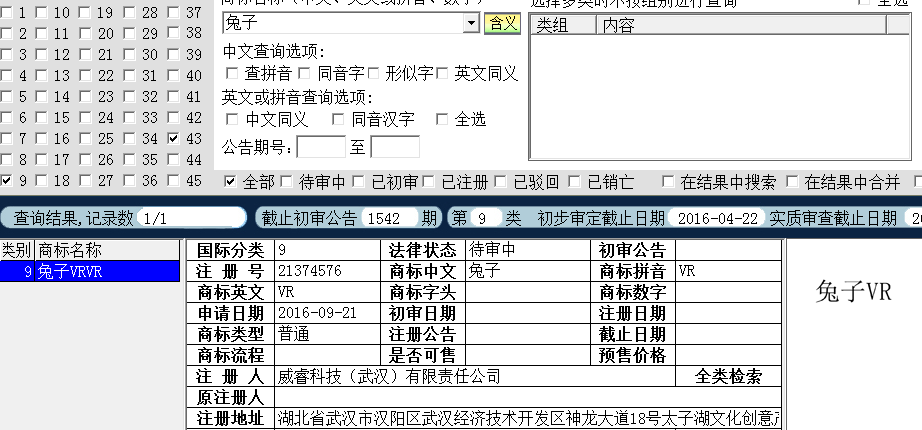Uncheck the 全部 status filter

pyautogui.click(x=230, y=182)
